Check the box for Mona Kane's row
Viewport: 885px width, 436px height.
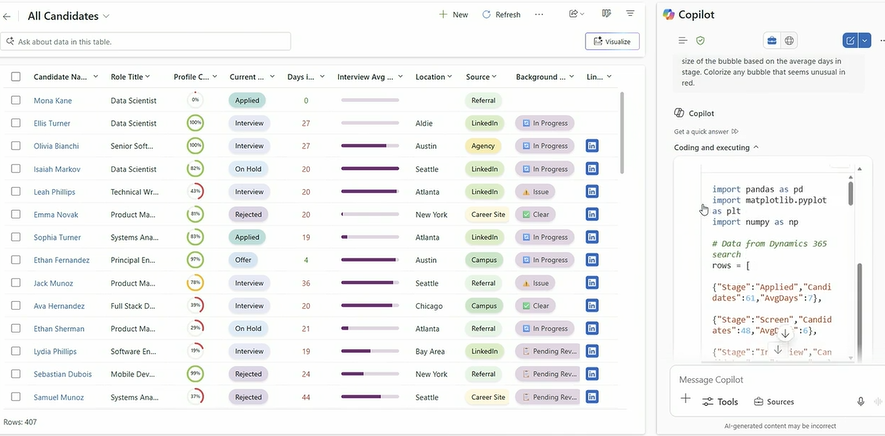tap(16, 100)
